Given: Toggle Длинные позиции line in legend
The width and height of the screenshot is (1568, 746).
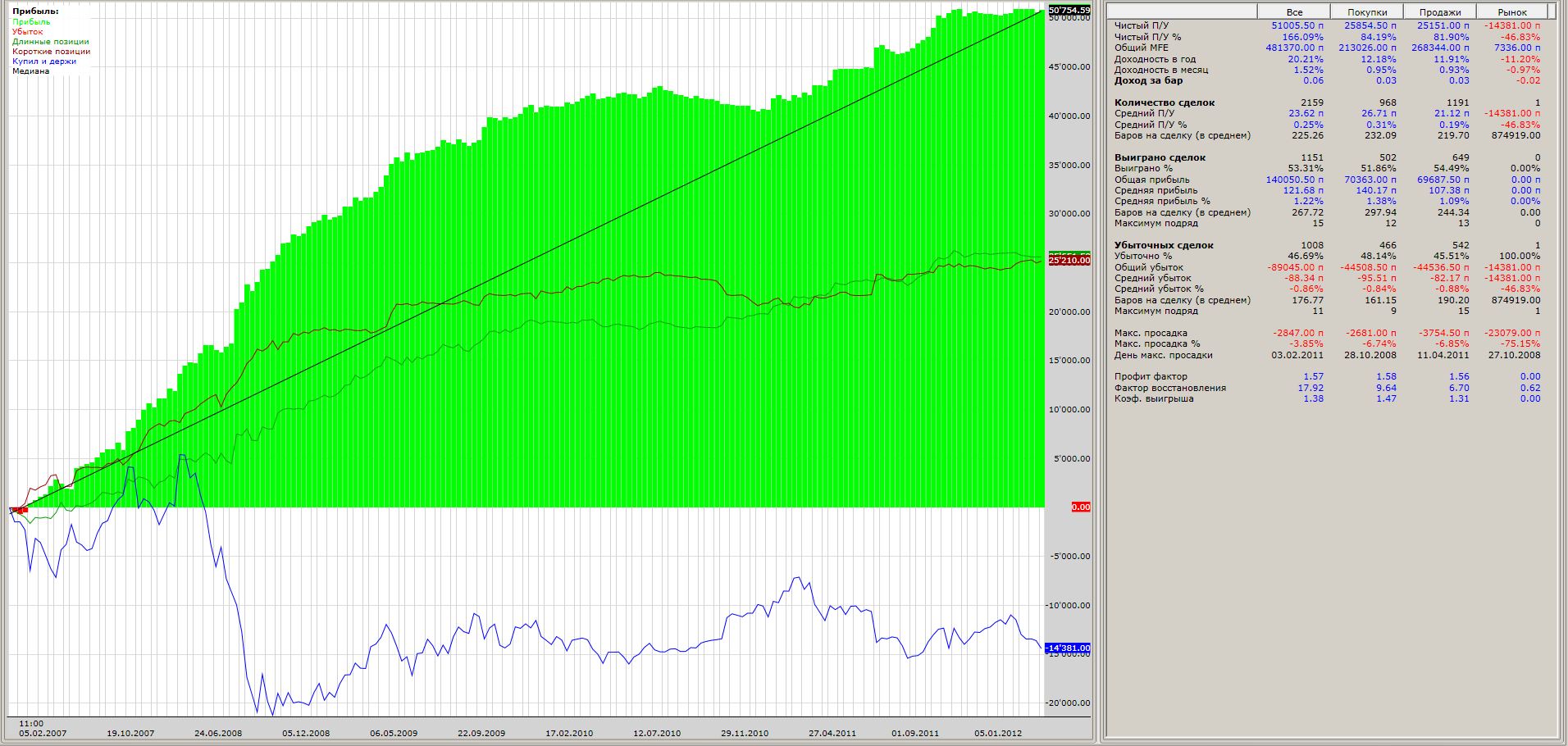Looking at the screenshot, I should click(51, 42).
